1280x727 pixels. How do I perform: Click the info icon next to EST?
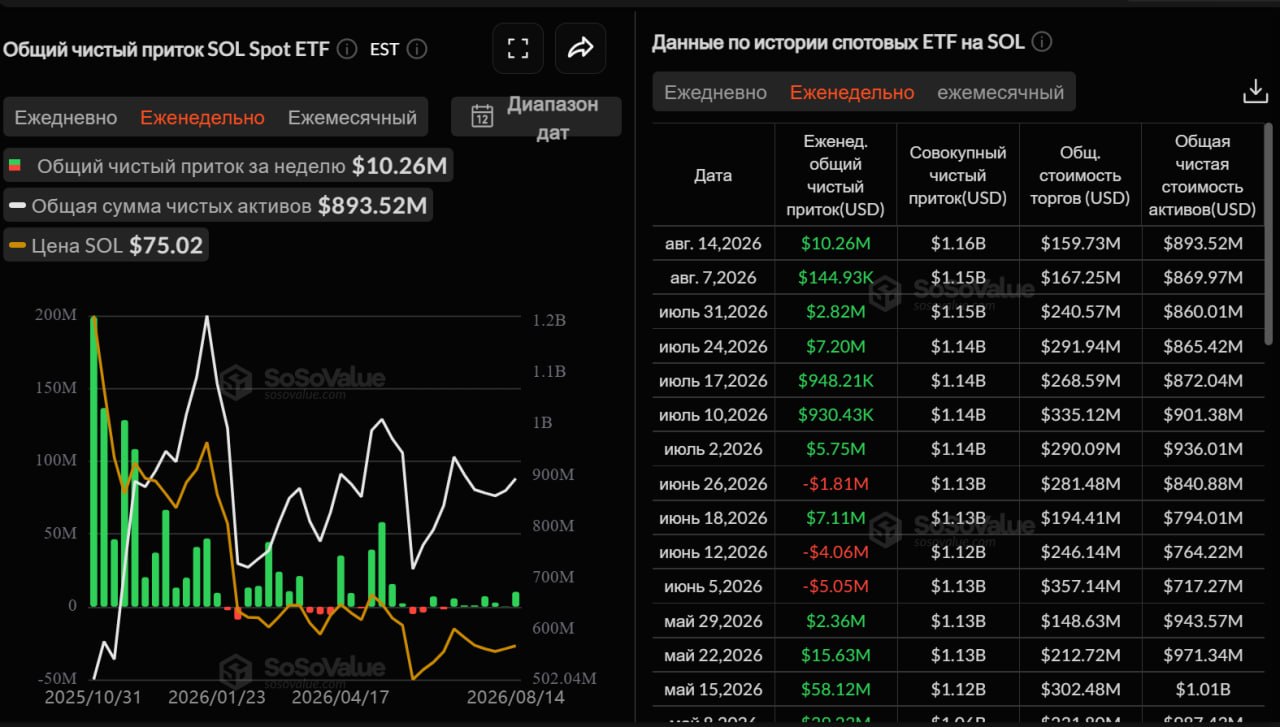(418, 48)
